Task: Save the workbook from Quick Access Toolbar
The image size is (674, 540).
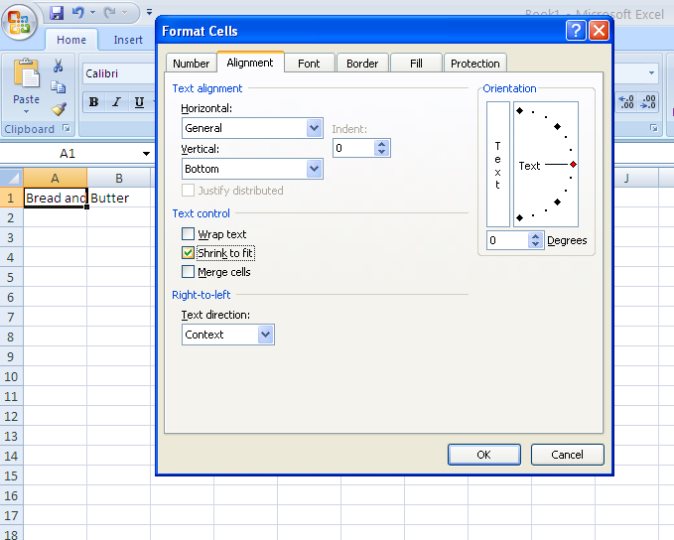Action: pyautogui.click(x=56, y=13)
